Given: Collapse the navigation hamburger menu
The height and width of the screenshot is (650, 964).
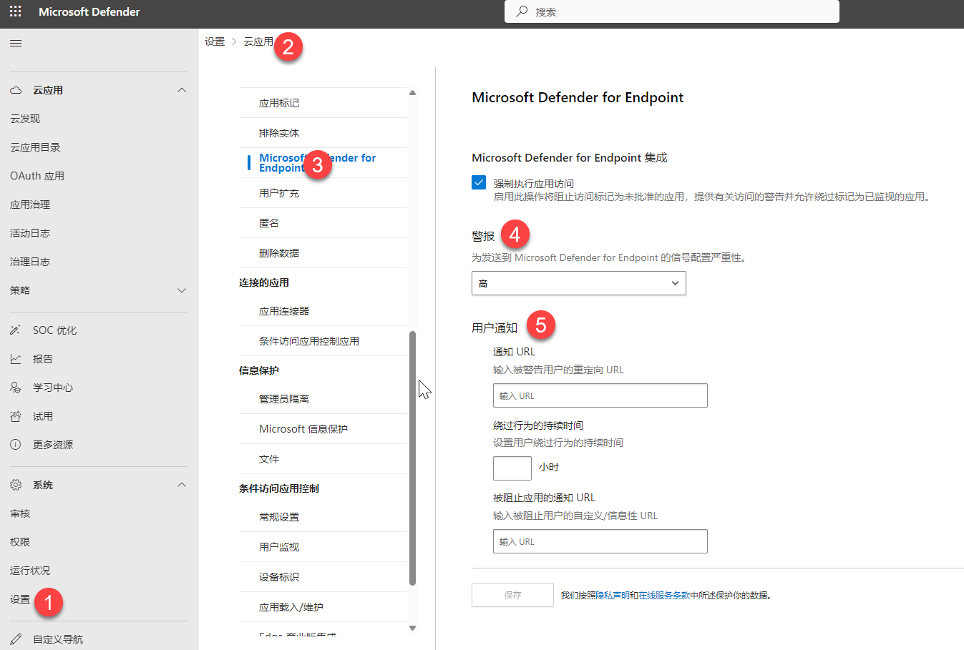Looking at the screenshot, I should click(x=16, y=43).
